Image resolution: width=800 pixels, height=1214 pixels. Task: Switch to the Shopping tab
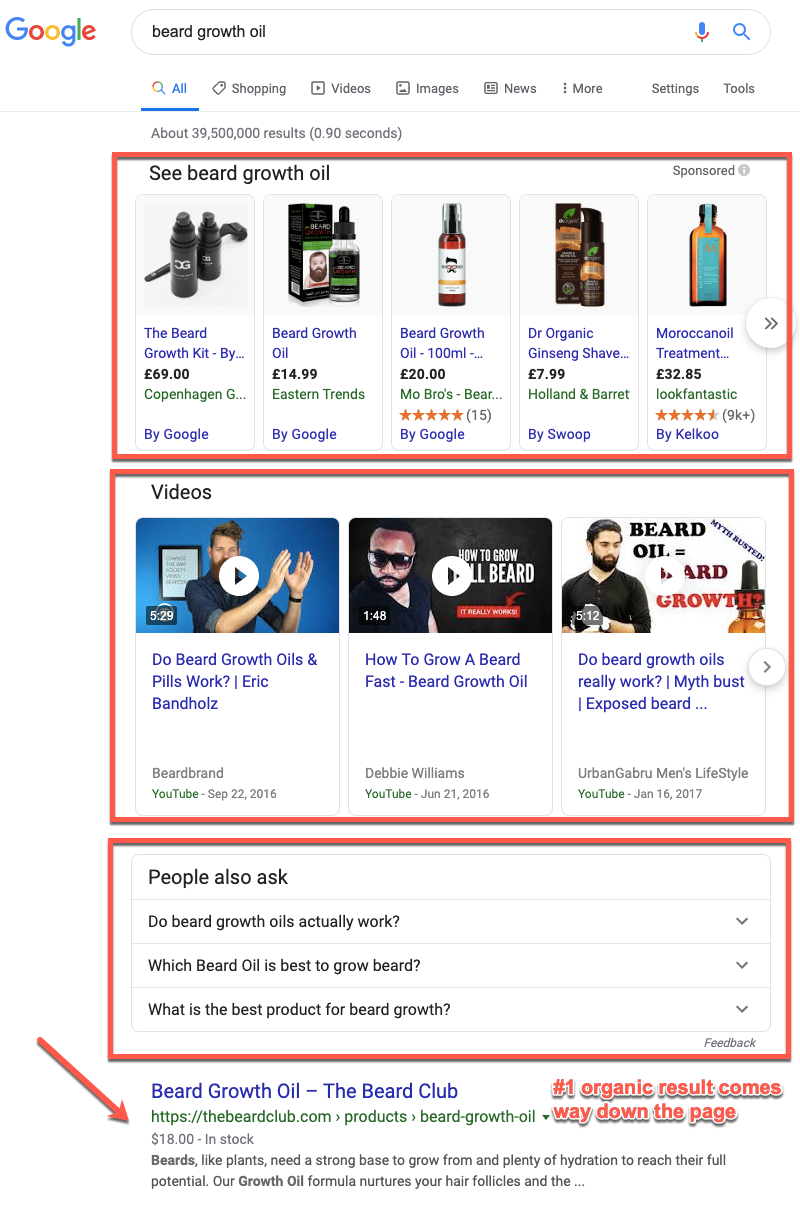249,88
